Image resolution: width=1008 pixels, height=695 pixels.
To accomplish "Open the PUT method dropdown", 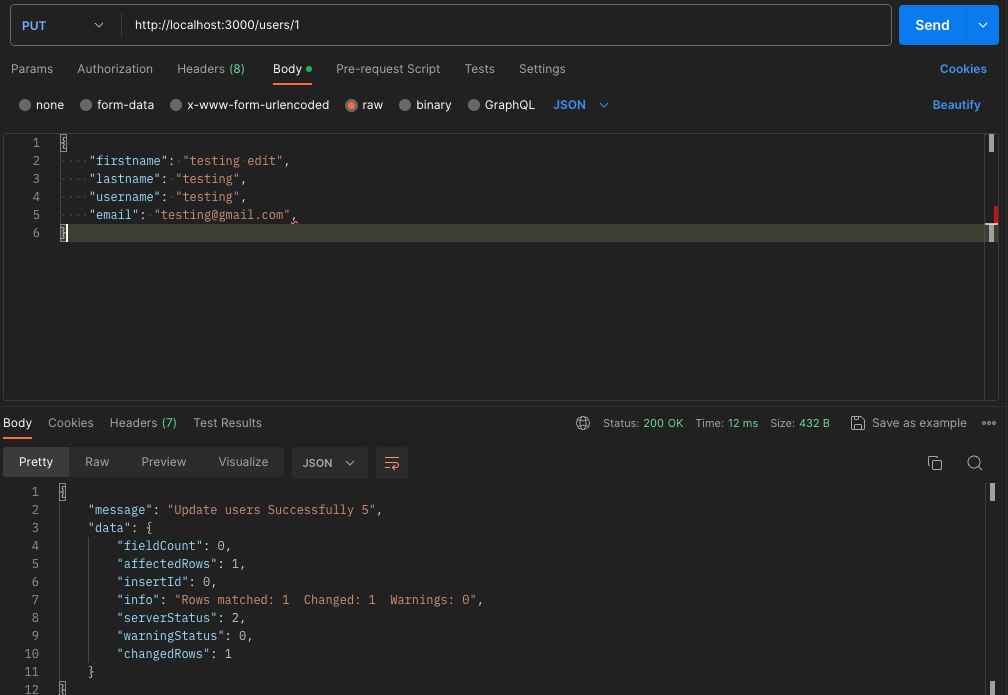I will pyautogui.click(x=63, y=25).
